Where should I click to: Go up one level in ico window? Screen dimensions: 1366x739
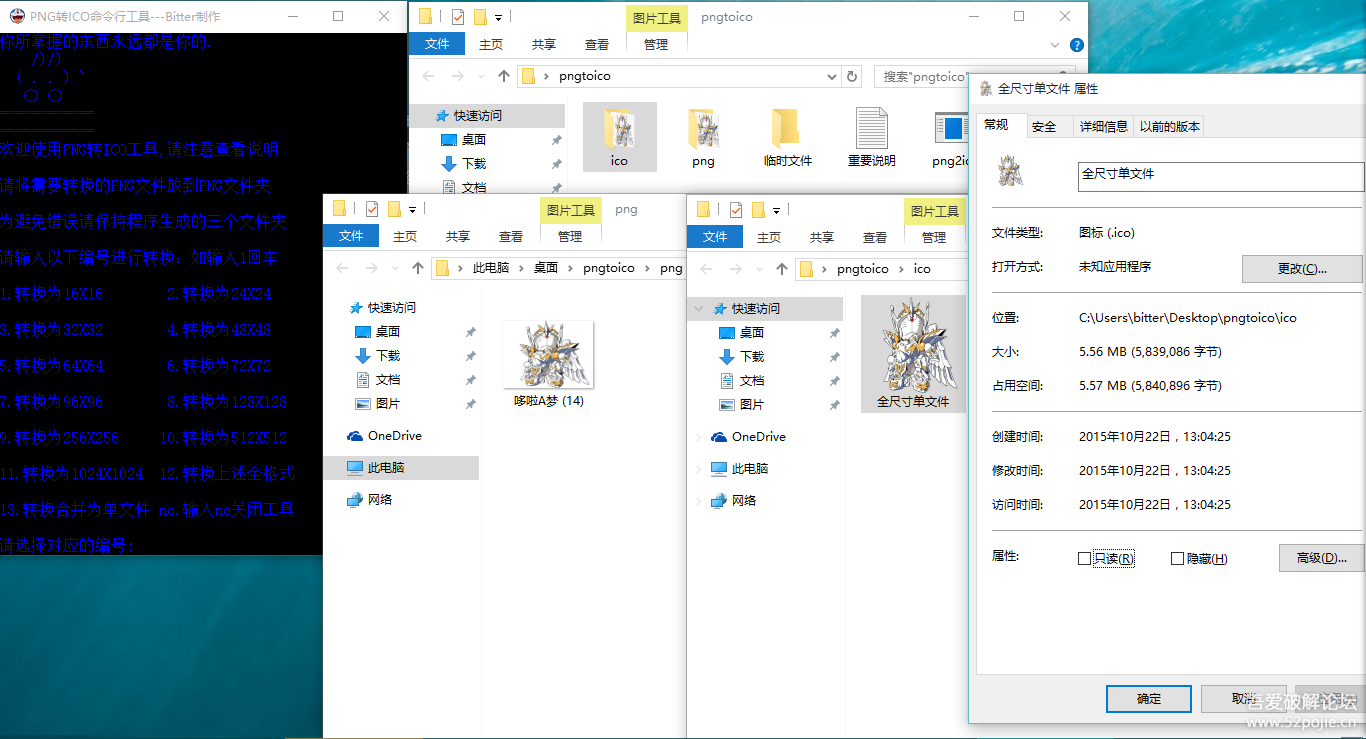point(782,269)
